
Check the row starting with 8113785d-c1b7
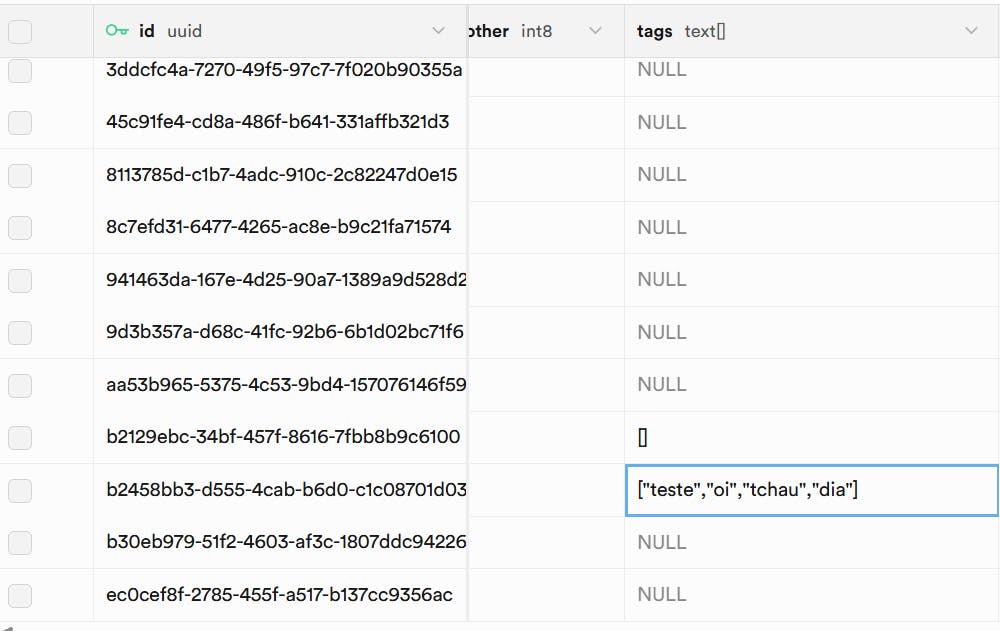[x=20, y=175]
